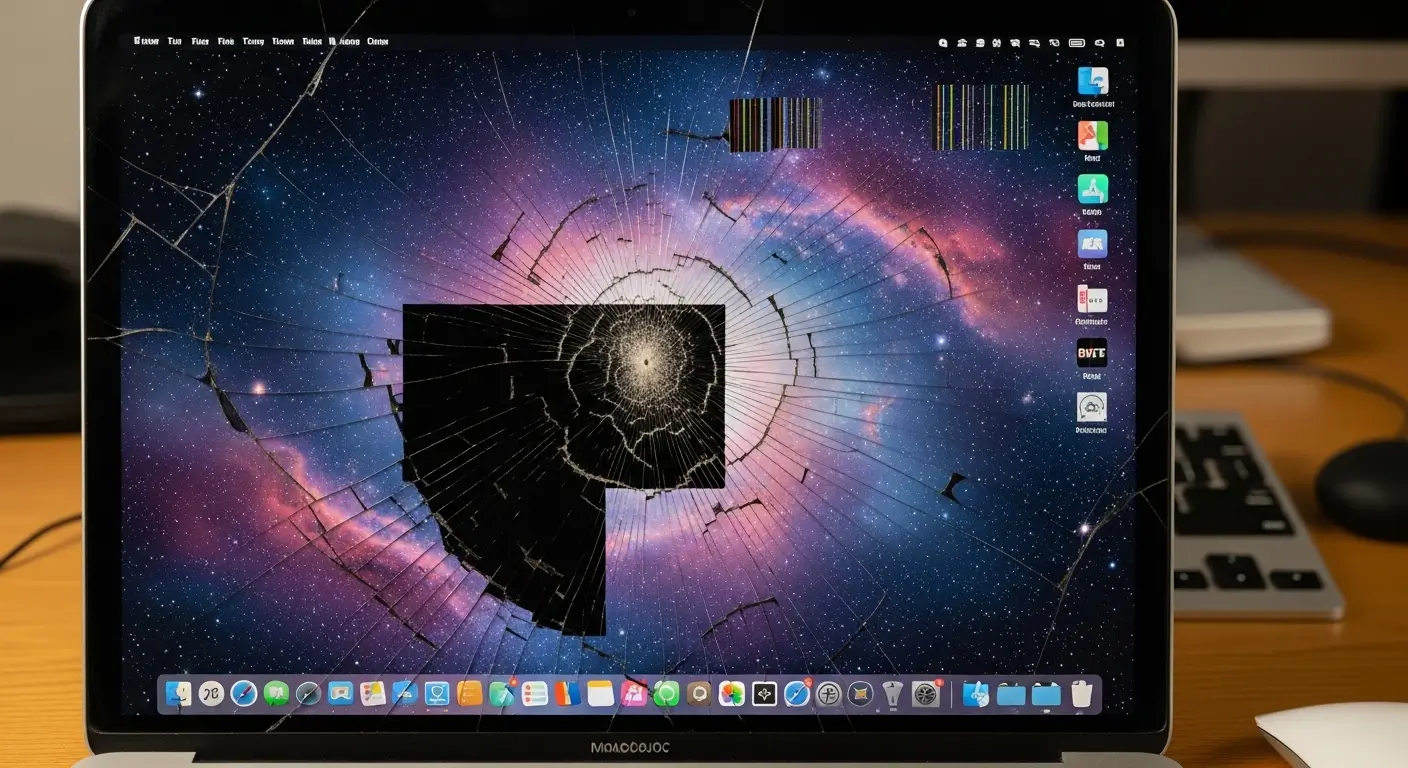
Task: Open the Edit menu dropdown
Action: pos(225,41)
